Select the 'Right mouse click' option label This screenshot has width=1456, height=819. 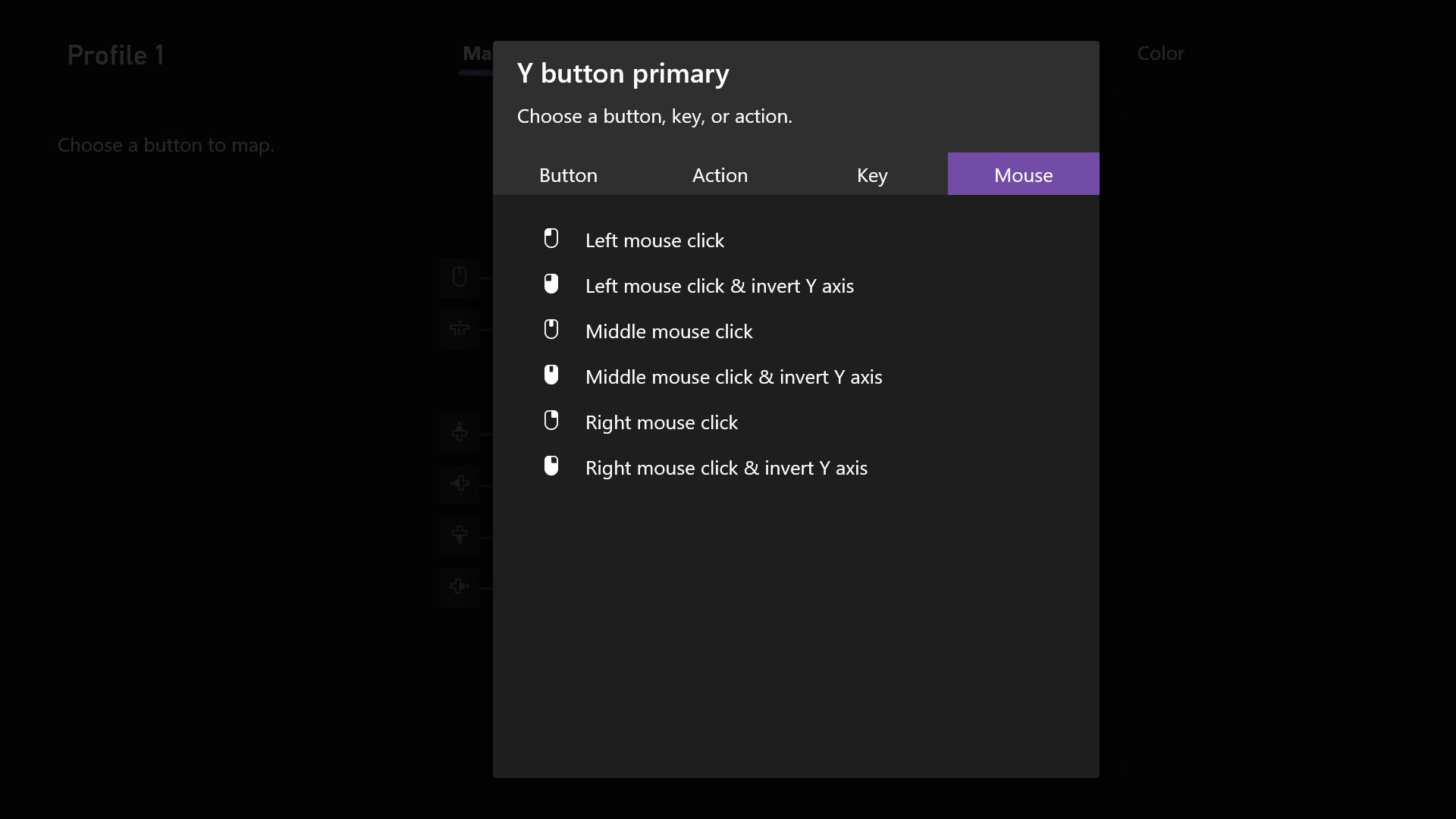(x=661, y=422)
